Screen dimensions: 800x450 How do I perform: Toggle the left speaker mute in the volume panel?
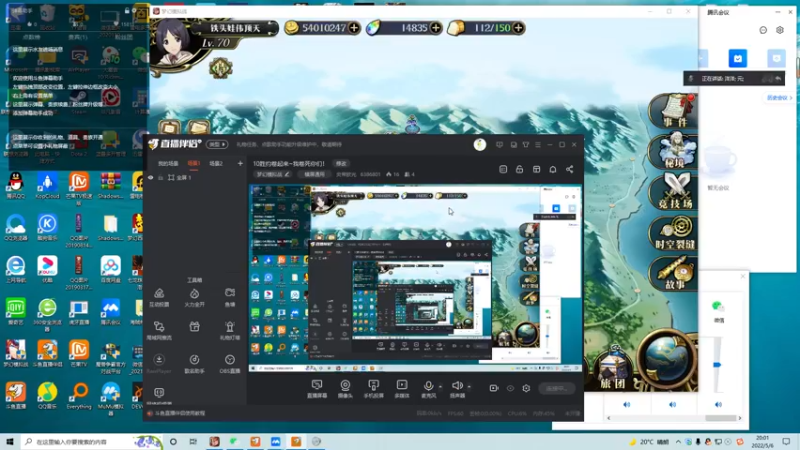pyautogui.click(x=627, y=405)
